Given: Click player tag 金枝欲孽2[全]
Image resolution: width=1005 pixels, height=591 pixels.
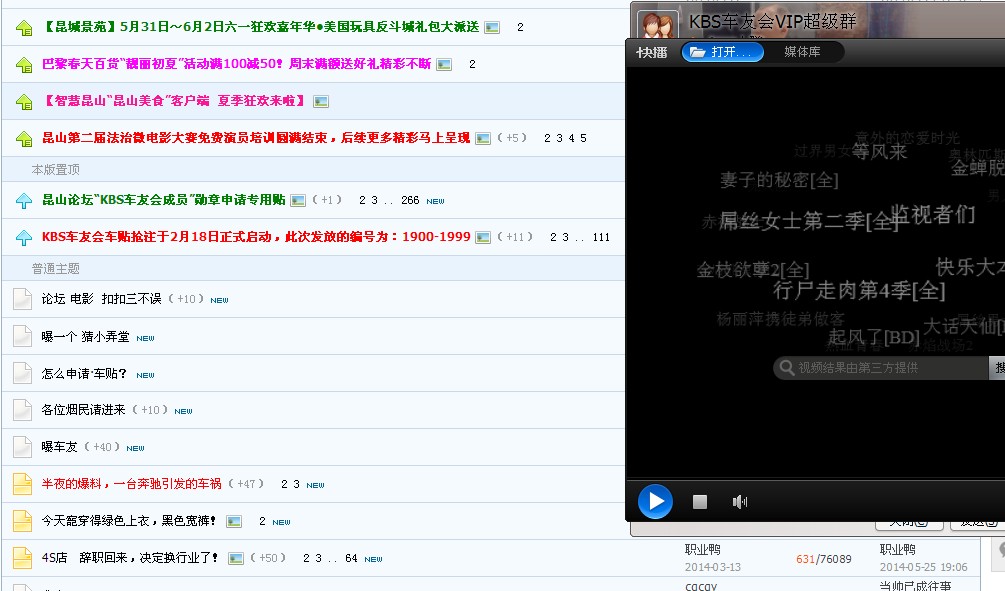Looking at the screenshot, I should click(x=752, y=270).
